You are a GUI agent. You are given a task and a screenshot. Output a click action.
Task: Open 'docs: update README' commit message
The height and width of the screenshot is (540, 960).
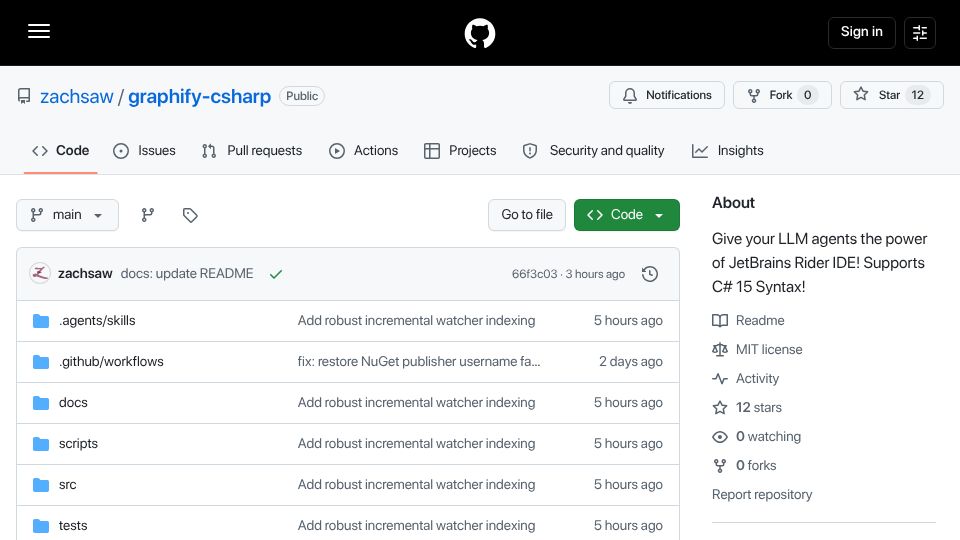[x=187, y=274]
